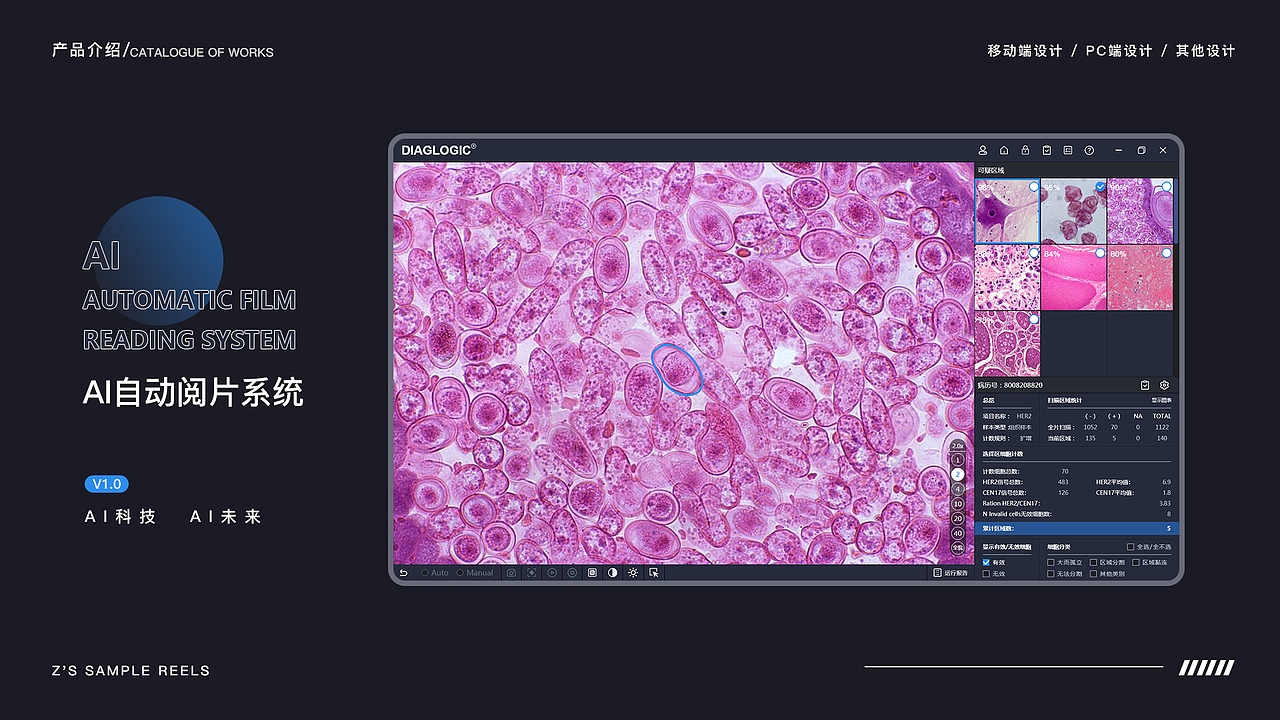Click the blue-outlined cell in slide view
Image resolution: width=1280 pixels, height=720 pixels.
(677, 369)
